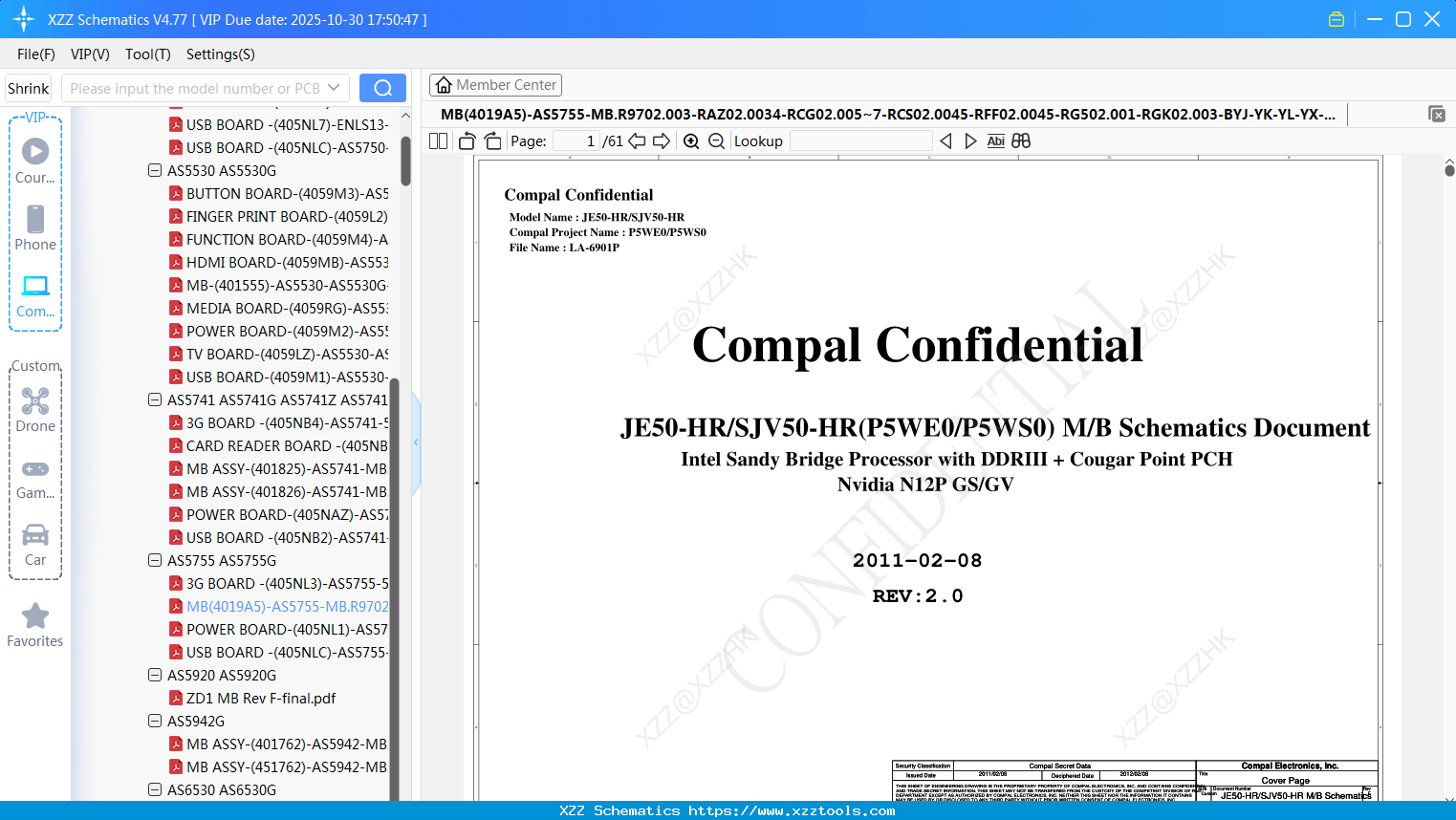Rotate the page clockwise
The height and width of the screenshot is (820, 1456).
[492, 140]
